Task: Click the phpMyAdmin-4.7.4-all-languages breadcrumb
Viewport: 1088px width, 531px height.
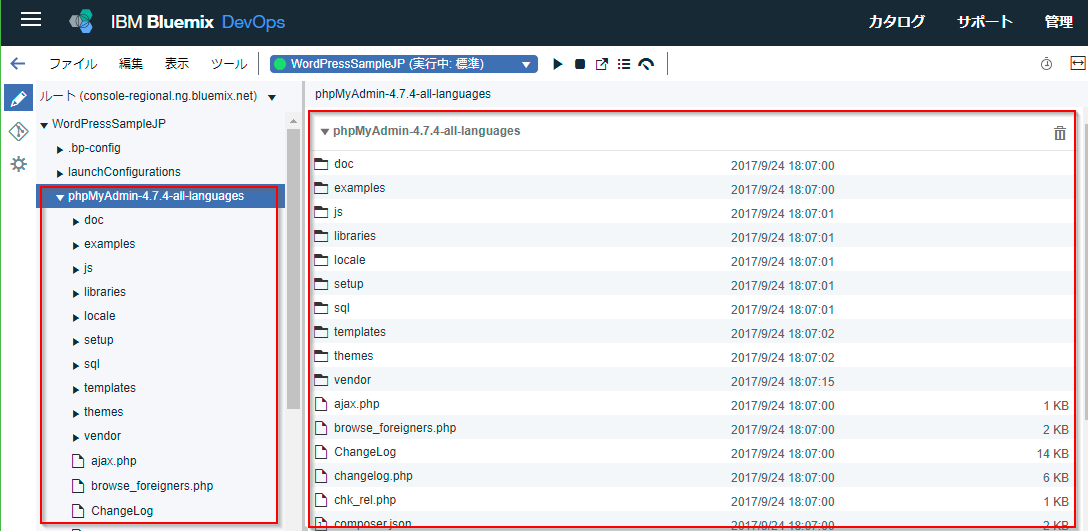Action: [x=403, y=94]
